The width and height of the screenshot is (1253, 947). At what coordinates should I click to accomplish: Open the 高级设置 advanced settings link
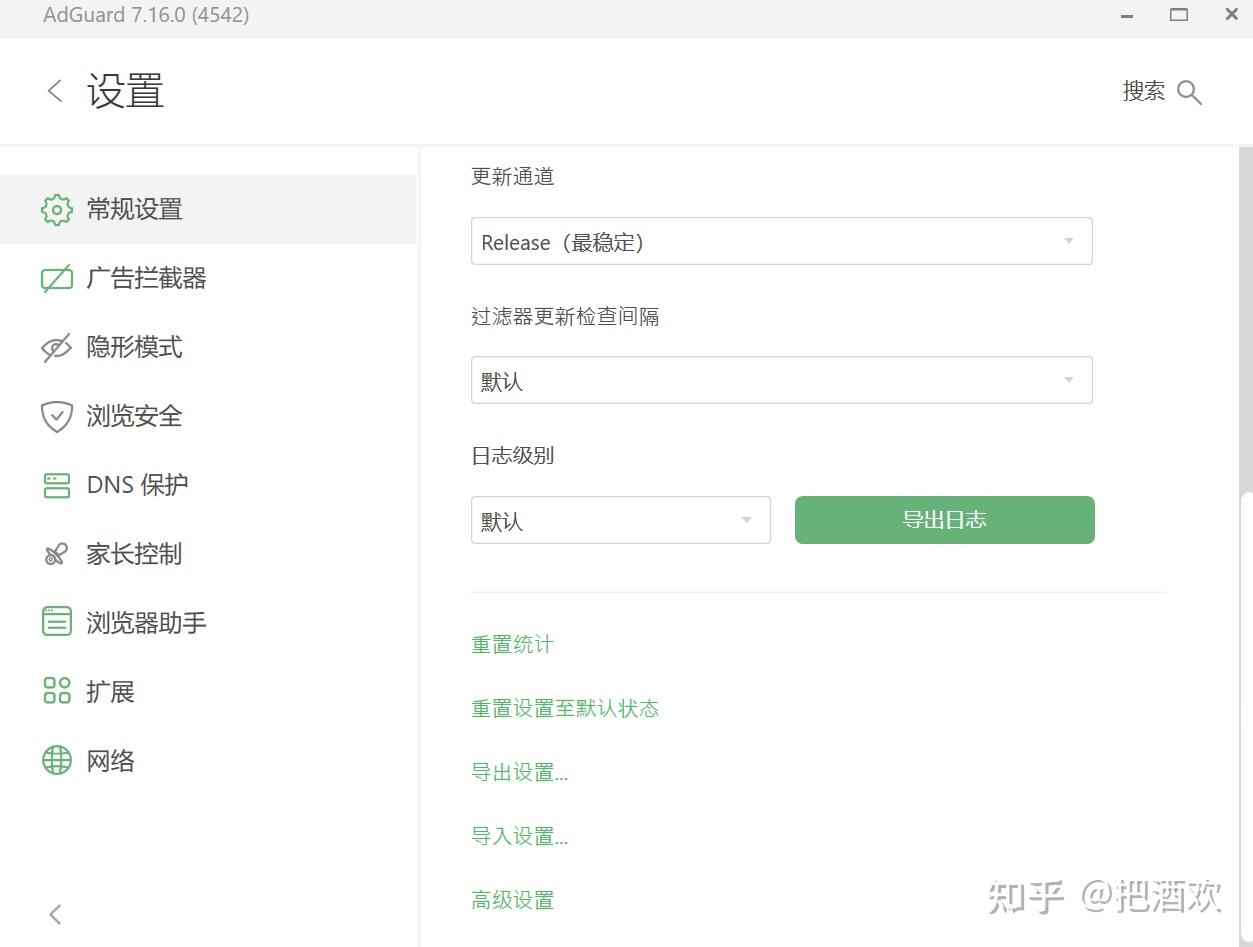click(512, 901)
